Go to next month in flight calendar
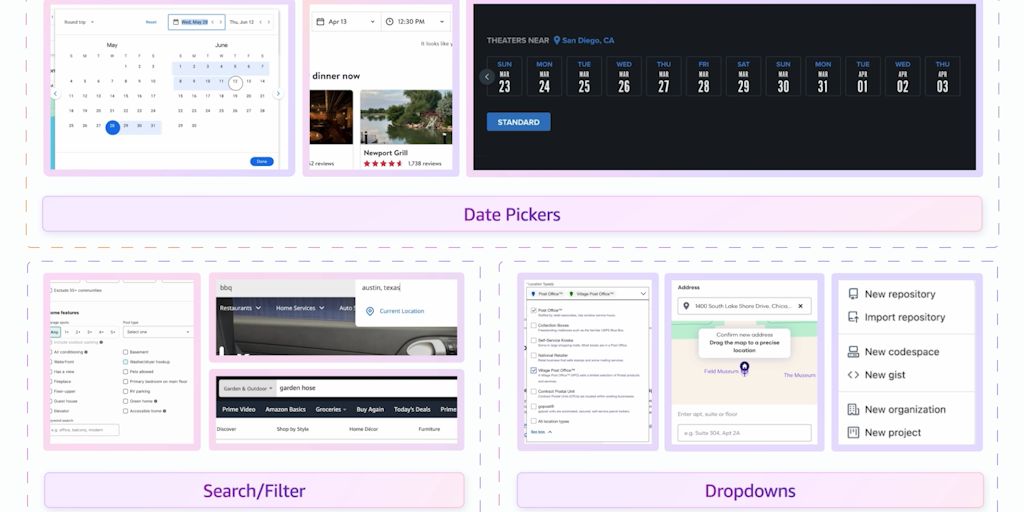 [278, 93]
